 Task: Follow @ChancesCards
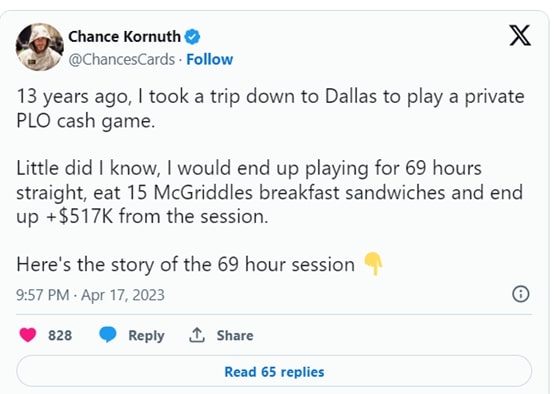click(210, 59)
